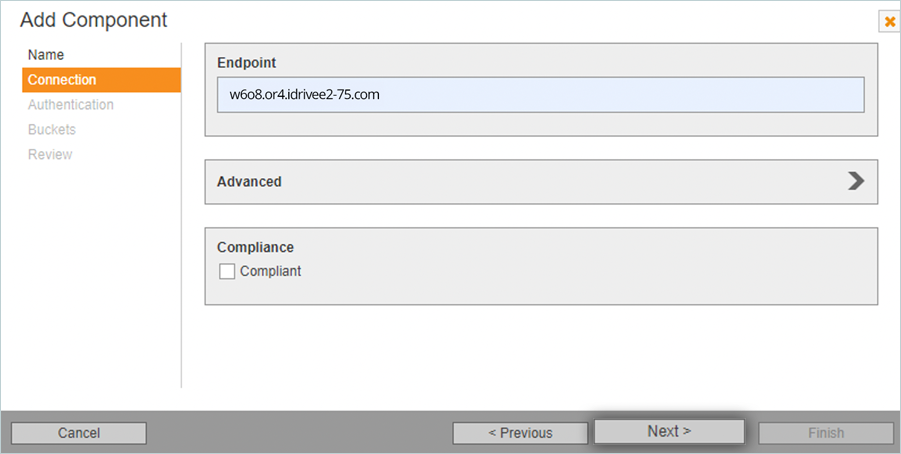Viewport: 901px width, 454px height.
Task: Click the gray footer bar beside Cancel
Action: (x=300, y=433)
